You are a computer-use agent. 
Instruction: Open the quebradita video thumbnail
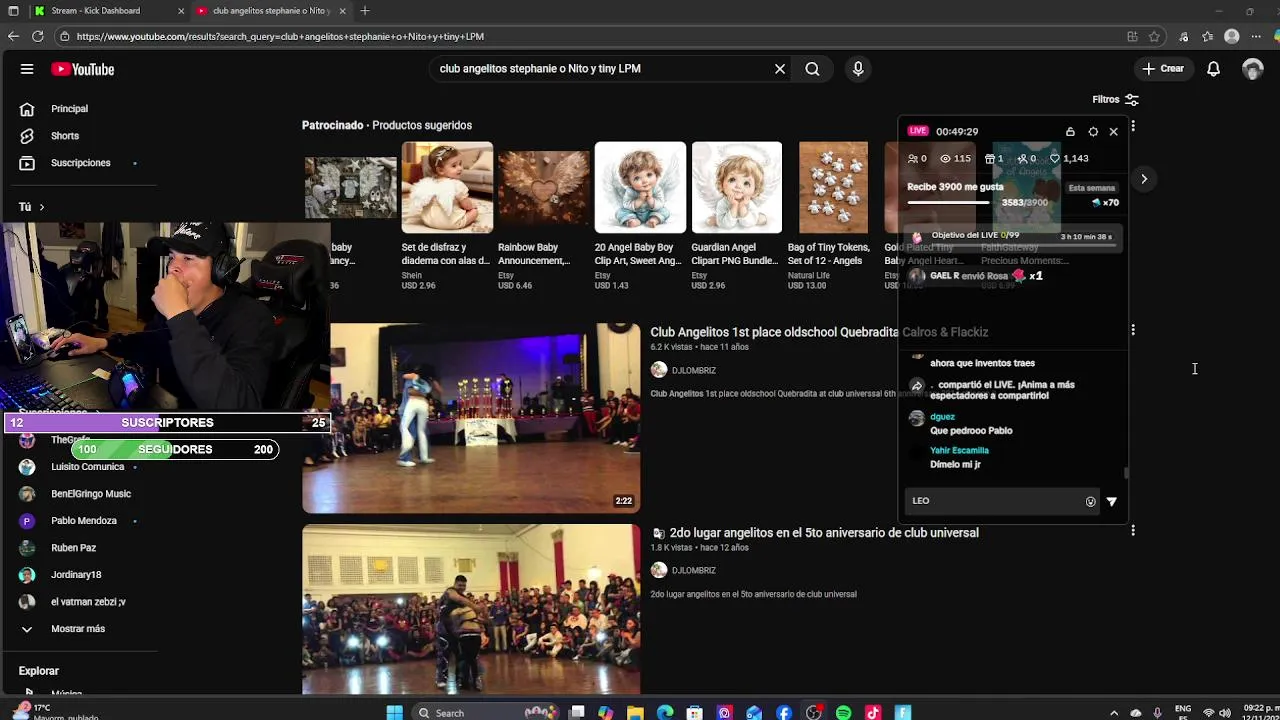point(471,418)
